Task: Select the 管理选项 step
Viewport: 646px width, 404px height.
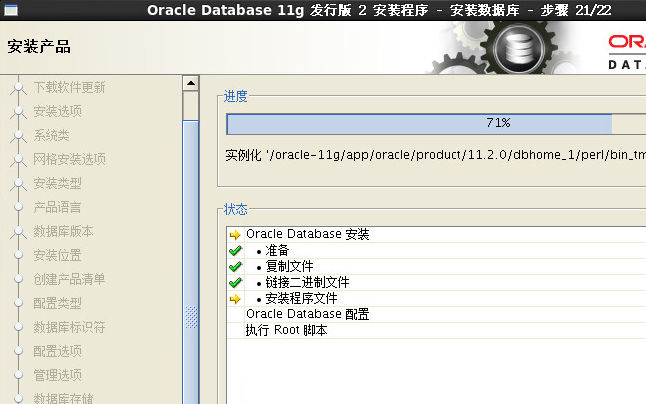Action: (x=57, y=375)
